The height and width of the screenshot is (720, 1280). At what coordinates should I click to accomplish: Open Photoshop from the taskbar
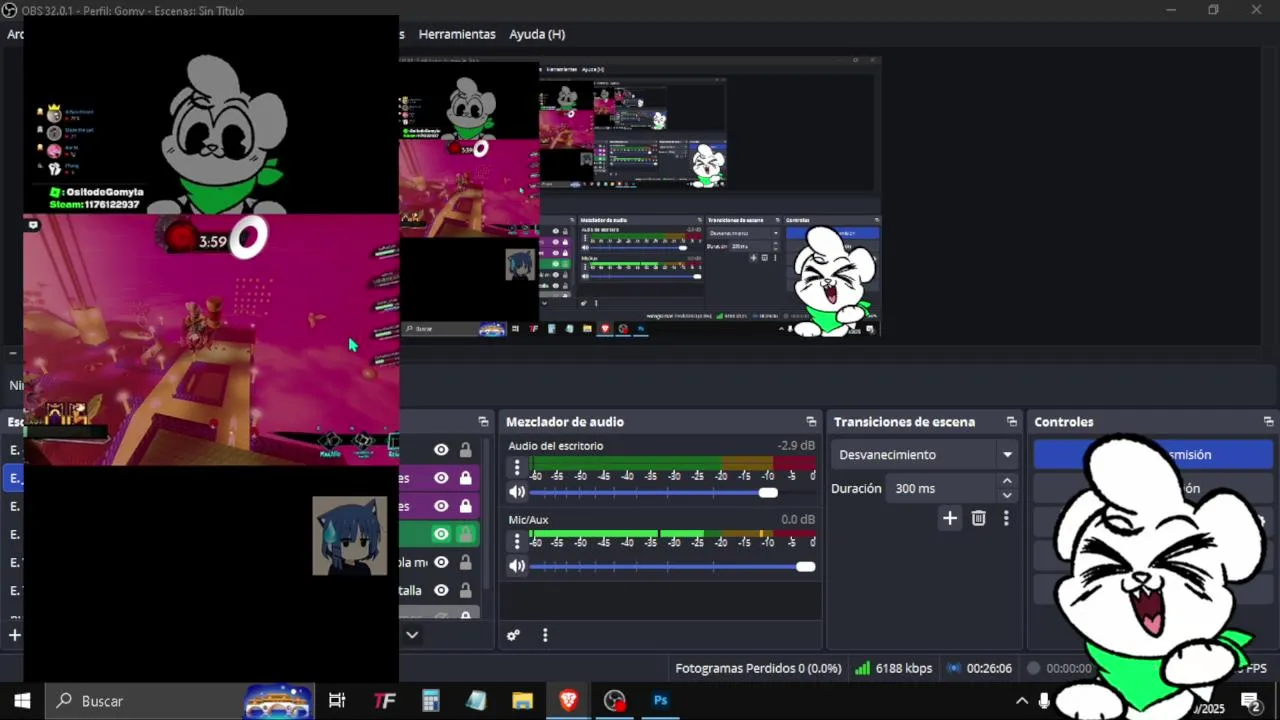tap(660, 701)
